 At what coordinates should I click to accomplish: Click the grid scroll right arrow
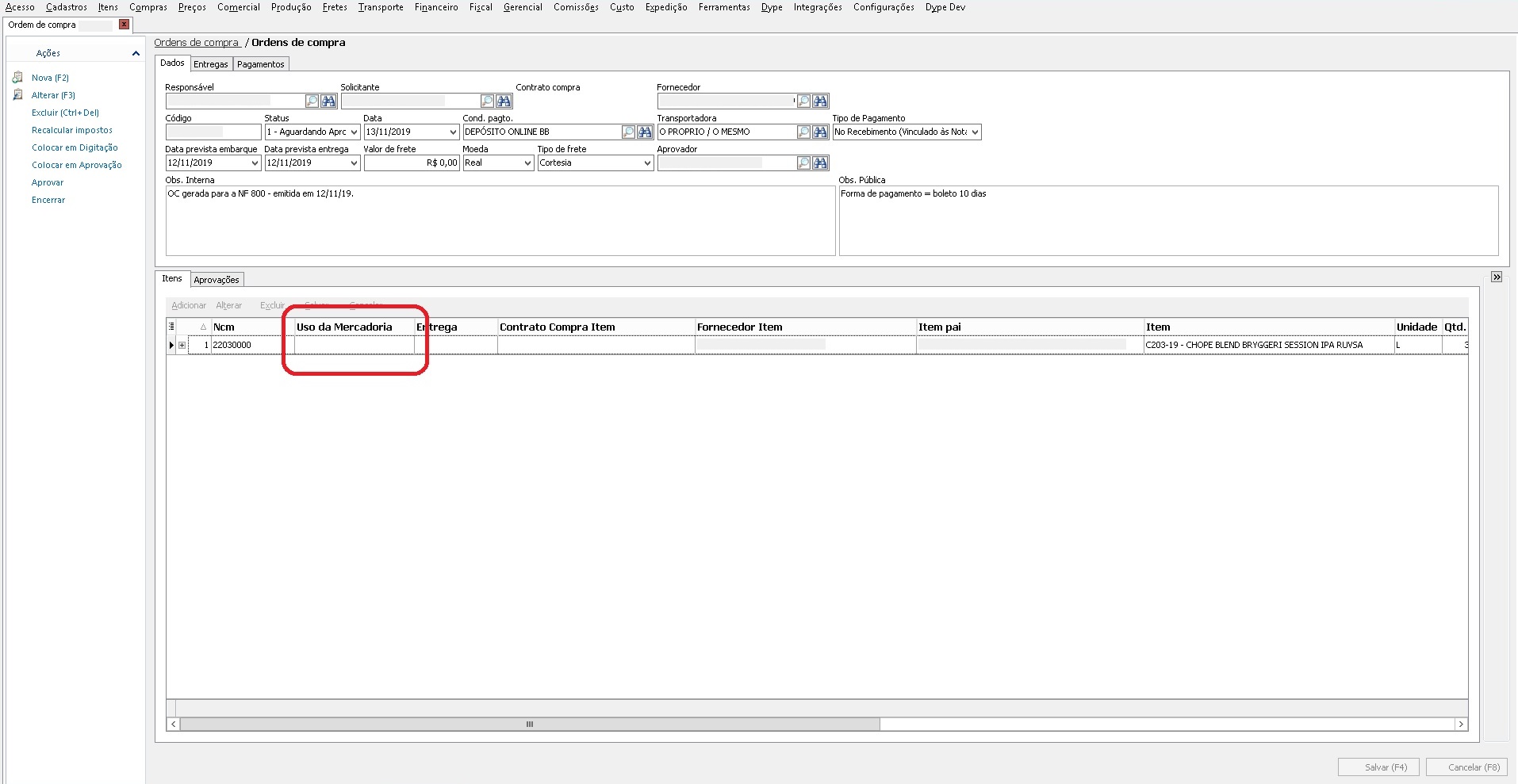click(x=1461, y=725)
